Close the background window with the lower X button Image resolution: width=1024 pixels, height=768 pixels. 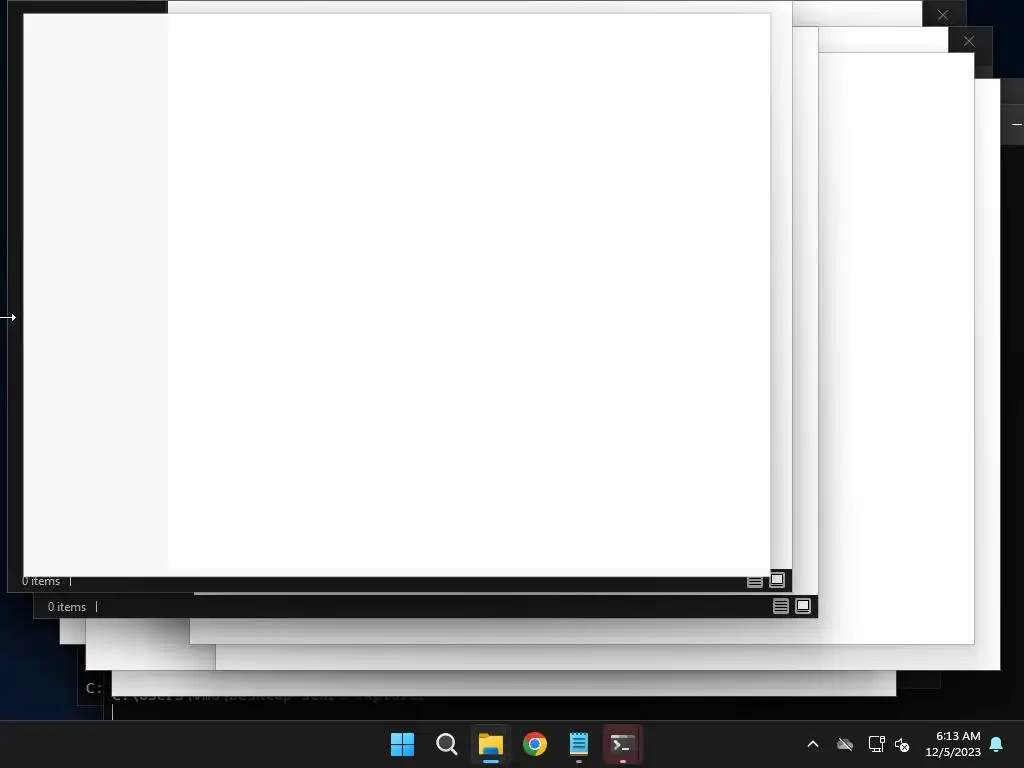point(969,41)
